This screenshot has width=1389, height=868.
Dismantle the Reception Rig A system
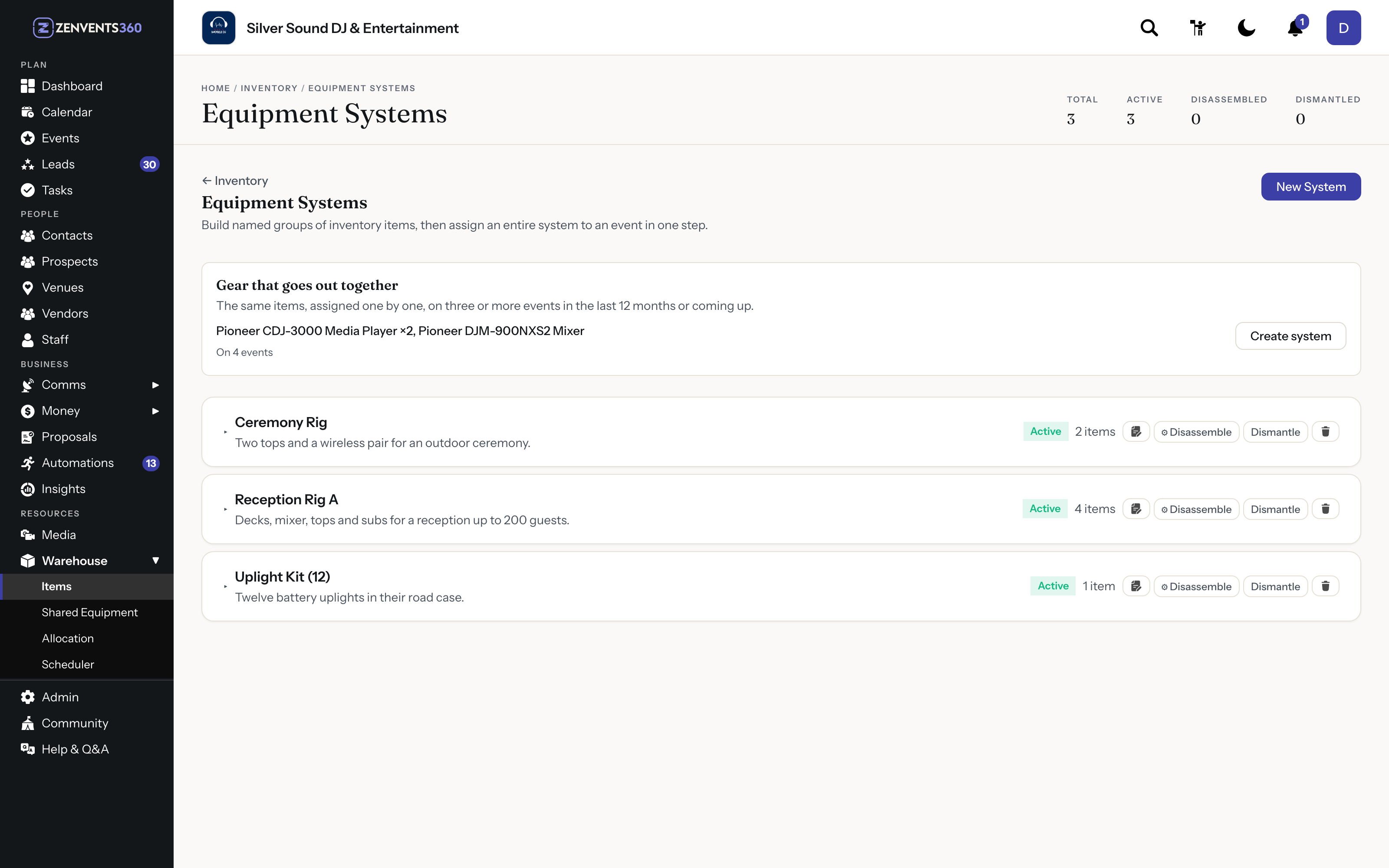[1275, 509]
